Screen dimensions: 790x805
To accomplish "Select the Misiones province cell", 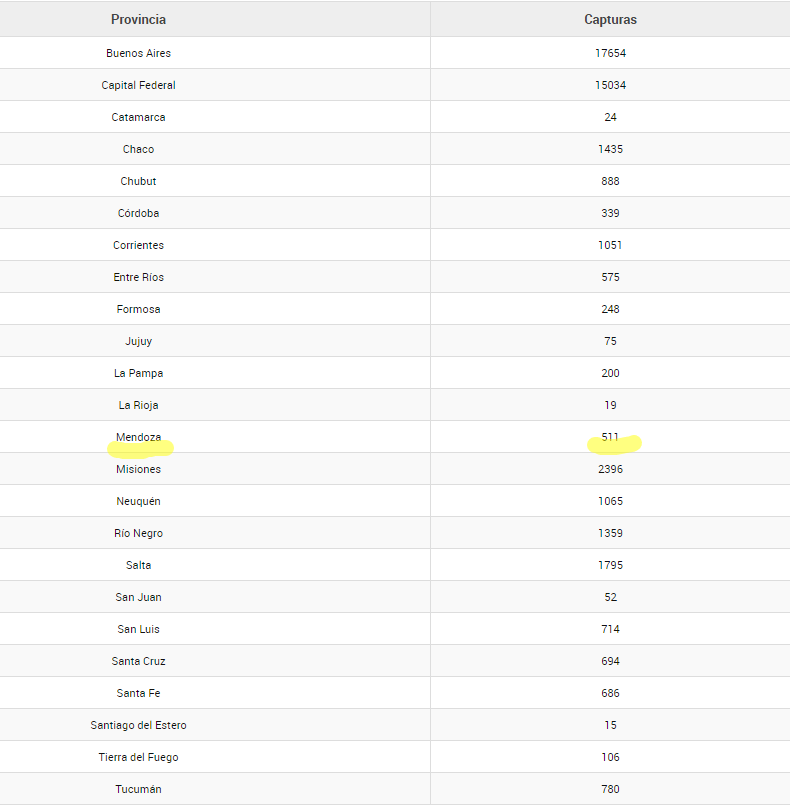I will click(139, 469).
